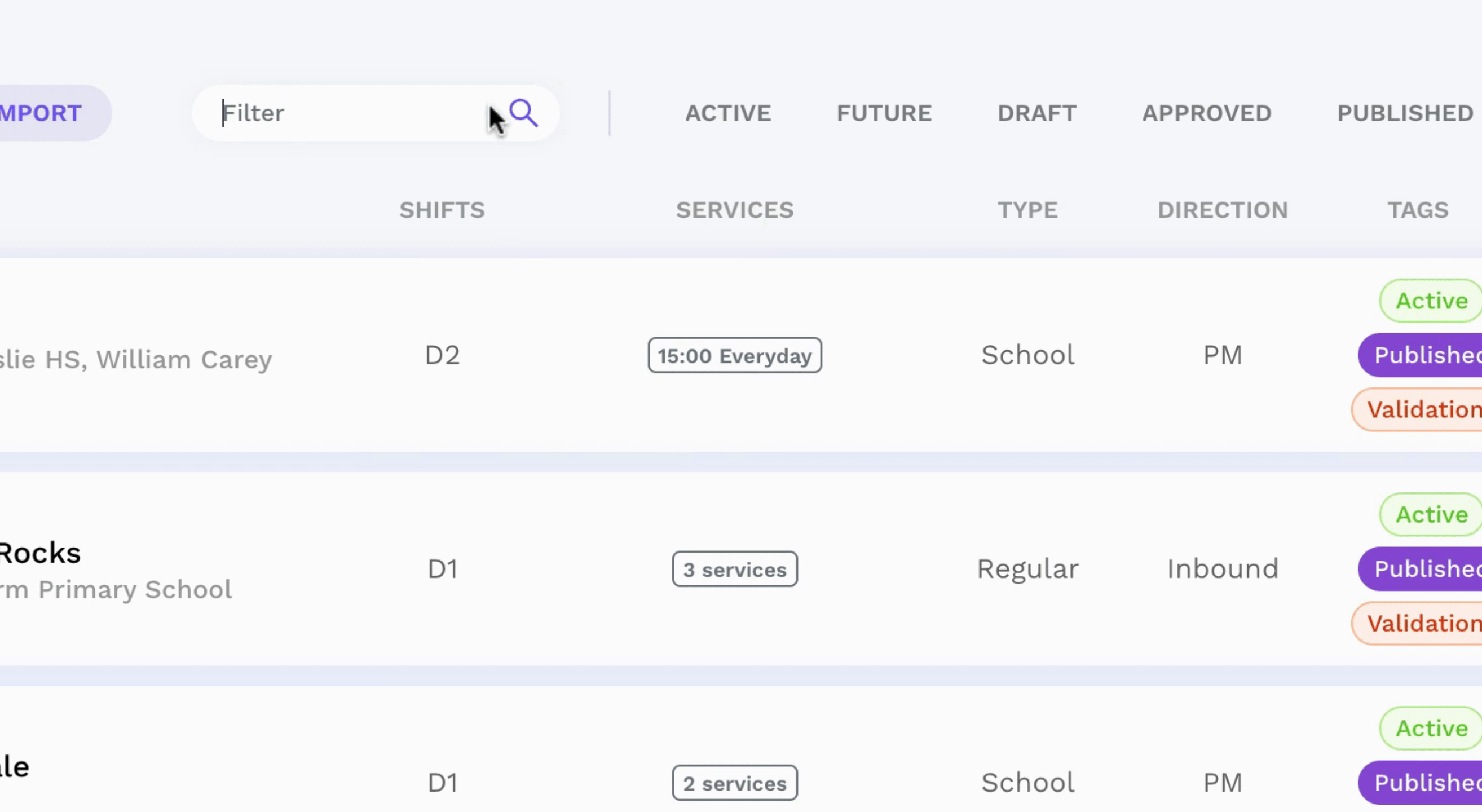
Task: Open the Rocks route name link
Action: [40, 553]
